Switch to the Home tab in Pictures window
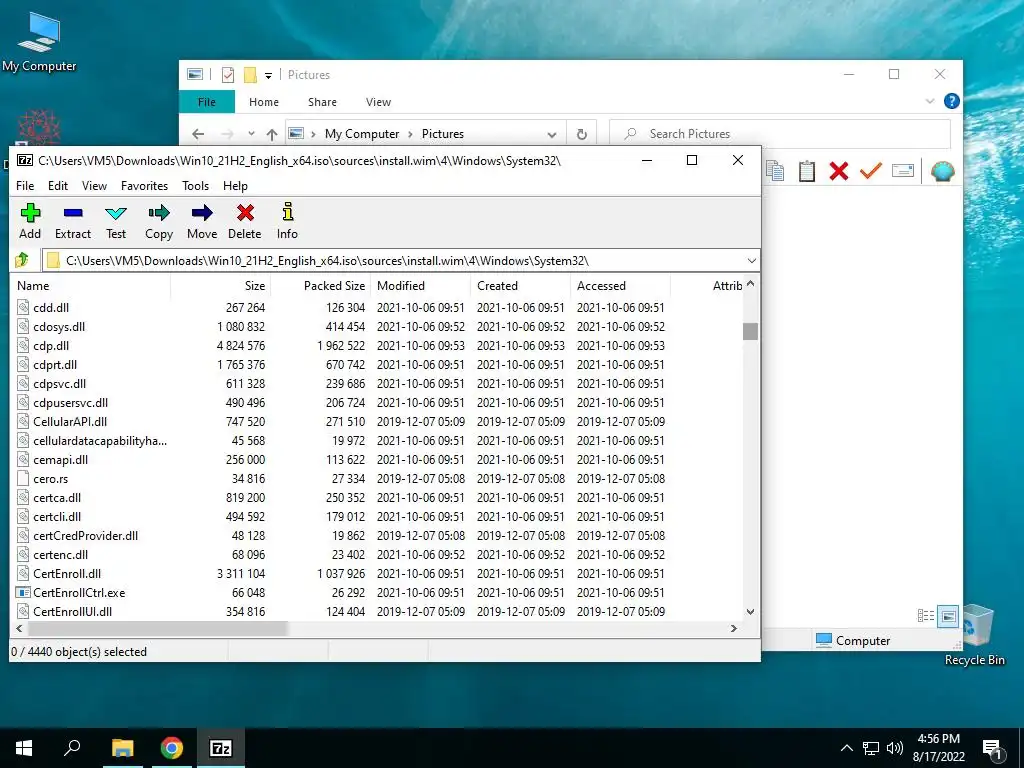Image resolution: width=1024 pixels, height=768 pixels. 264,102
